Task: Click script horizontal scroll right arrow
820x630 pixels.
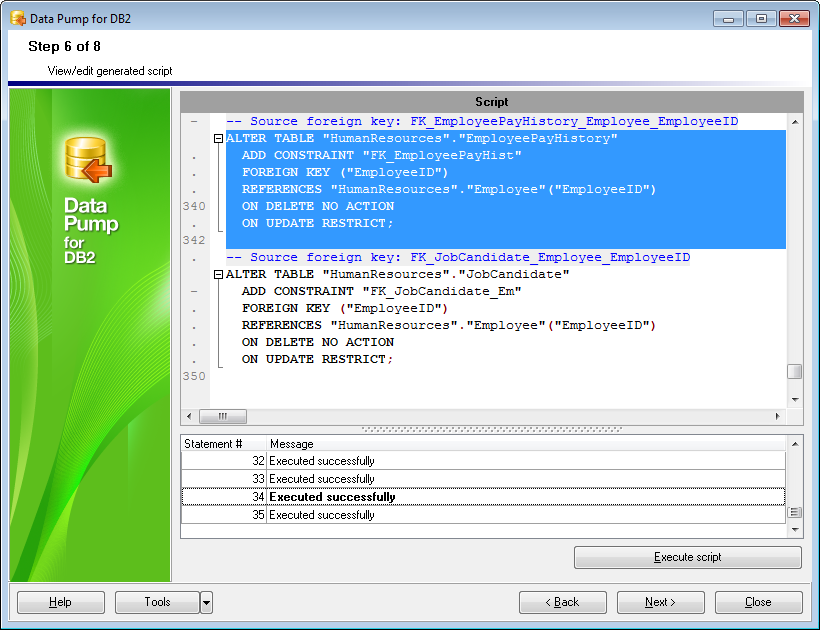Action: coord(778,416)
